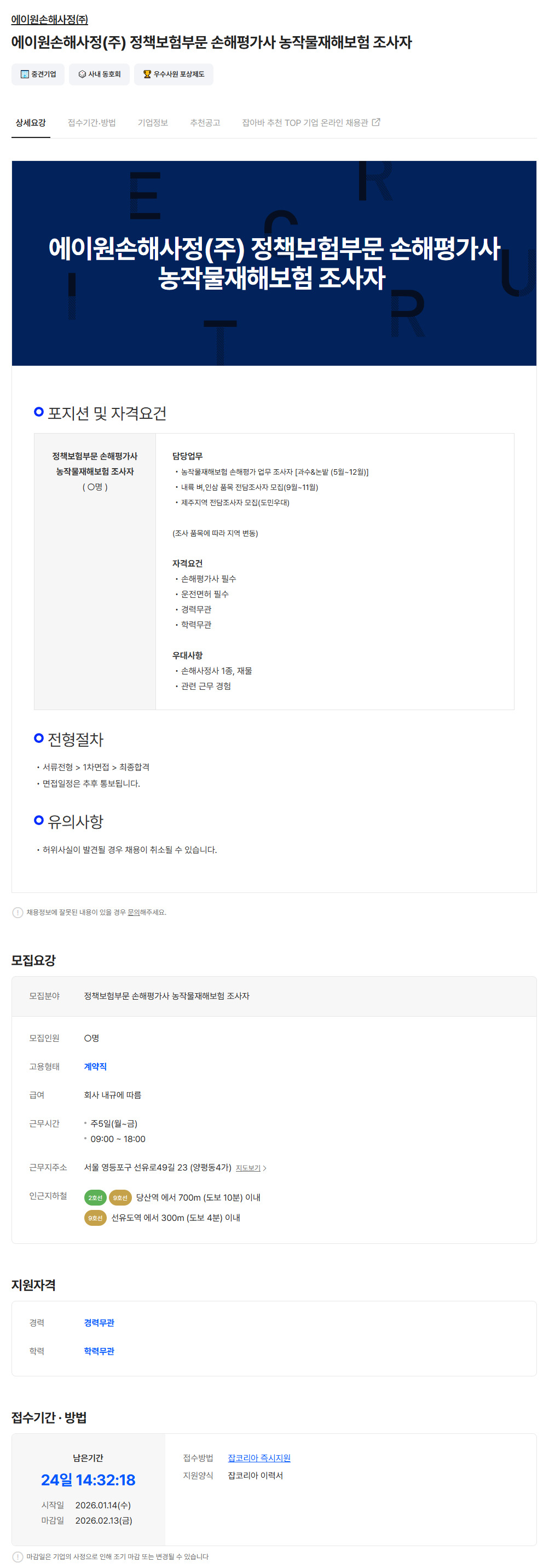Viewport: 549px width, 1568px height.
Task: Click the info icon beside 채용정보에 잘못된 내용
Action: [18, 913]
